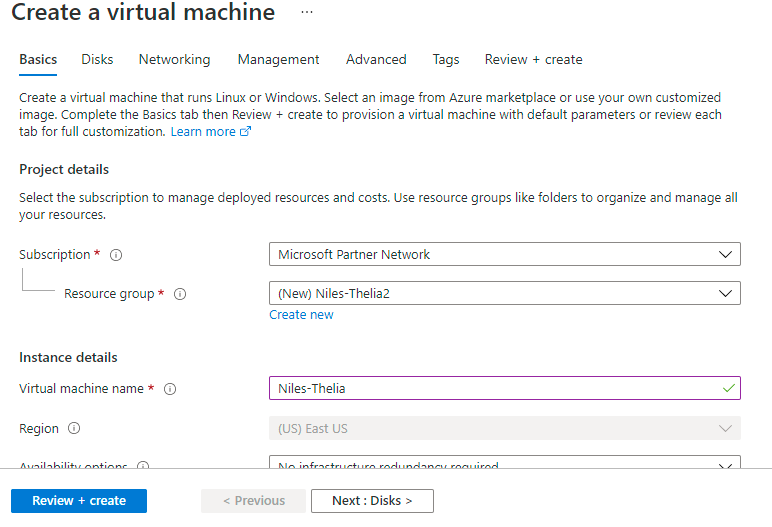Click the info icon beside Resource group
This screenshot has height=527, width=772.
[x=180, y=294]
